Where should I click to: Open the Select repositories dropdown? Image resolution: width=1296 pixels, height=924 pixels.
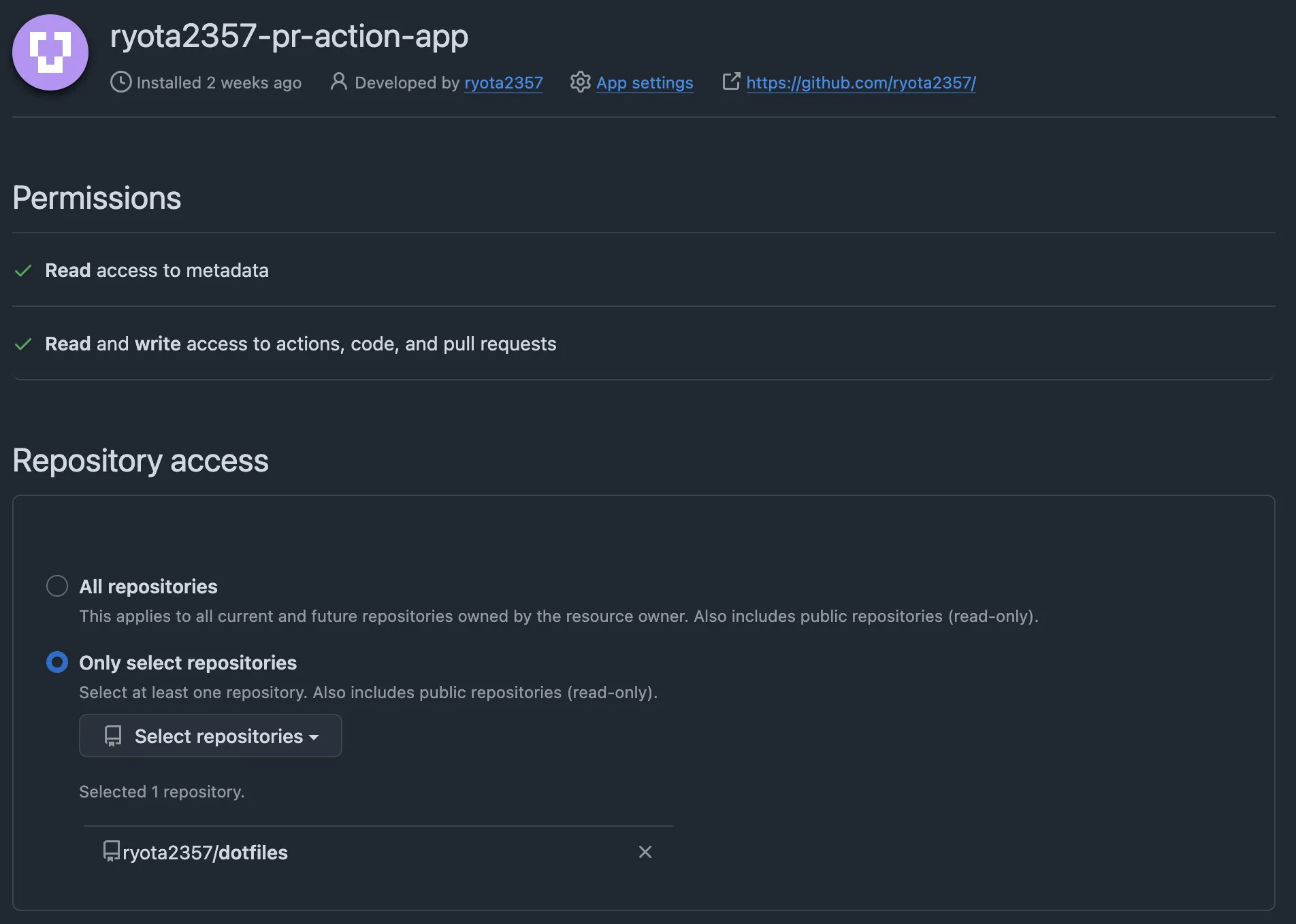210,736
